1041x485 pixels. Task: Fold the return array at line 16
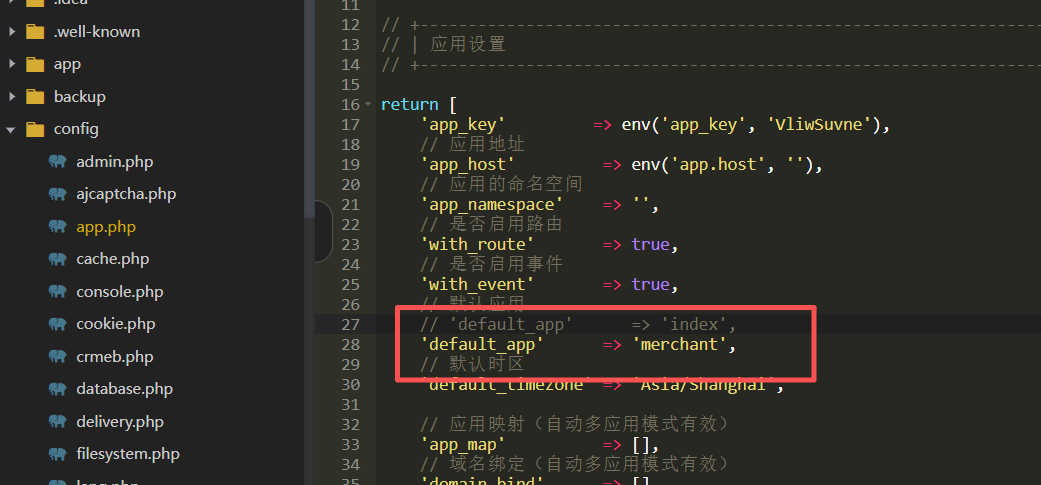[369, 105]
